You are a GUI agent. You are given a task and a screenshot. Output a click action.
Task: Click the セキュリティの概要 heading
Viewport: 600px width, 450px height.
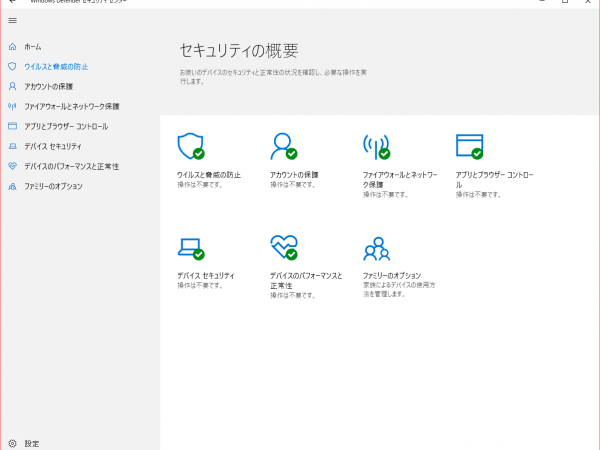(239, 51)
